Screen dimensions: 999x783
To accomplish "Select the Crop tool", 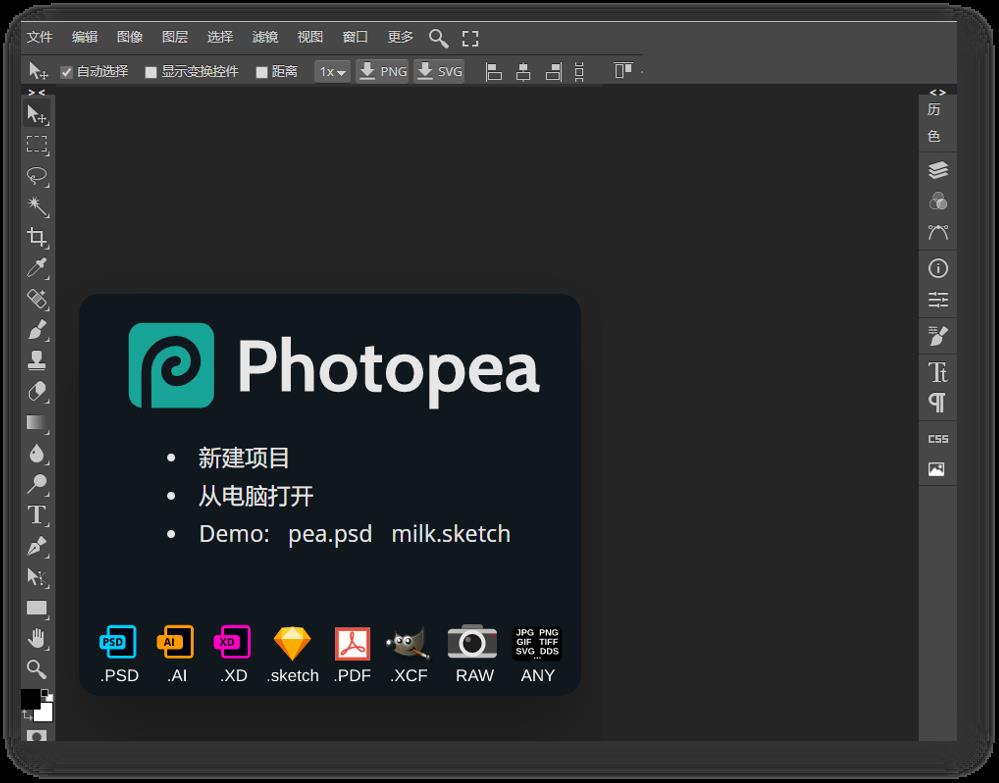I will pyautogui.click(x=37, y=237).
